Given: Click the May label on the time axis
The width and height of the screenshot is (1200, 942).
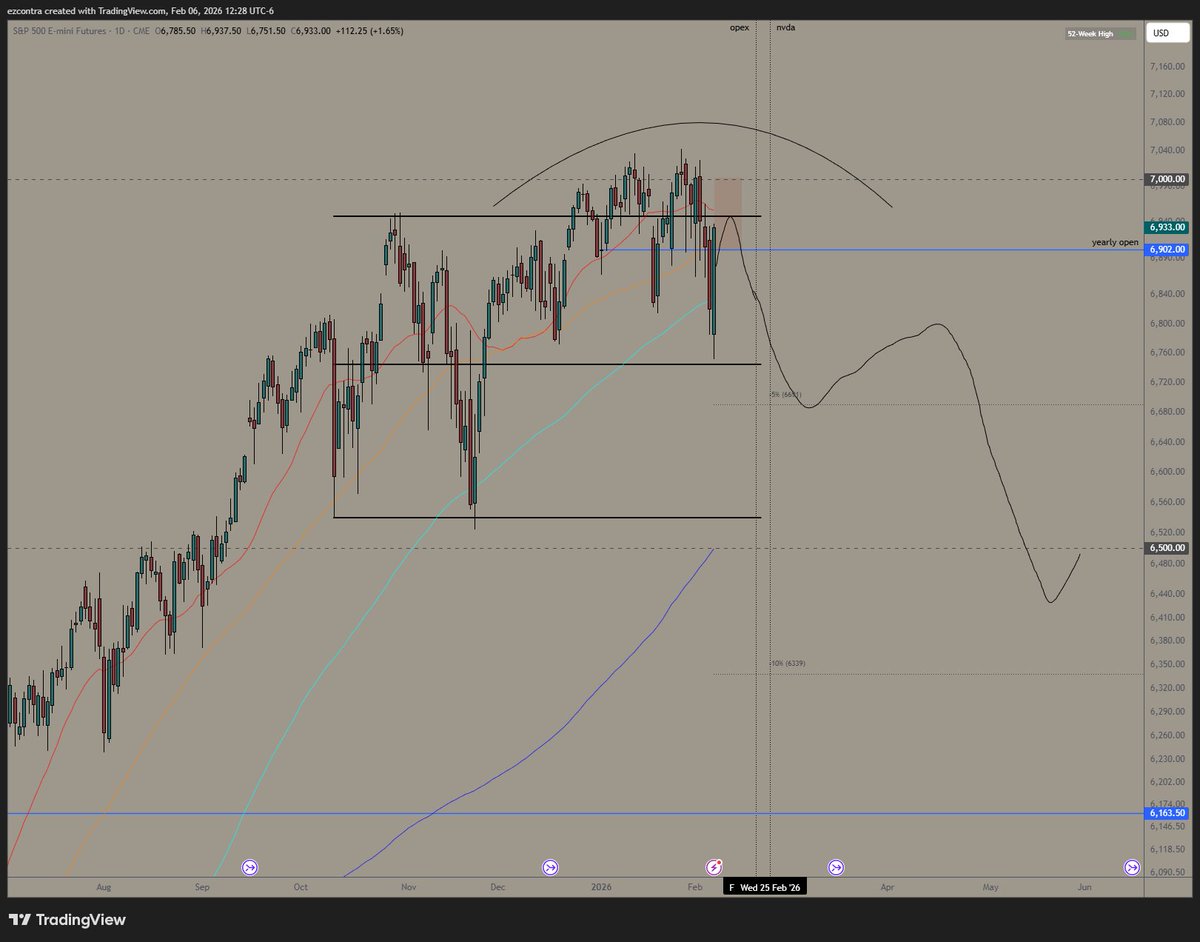Looking at the screenshot, I should click(x=991, y=887).
